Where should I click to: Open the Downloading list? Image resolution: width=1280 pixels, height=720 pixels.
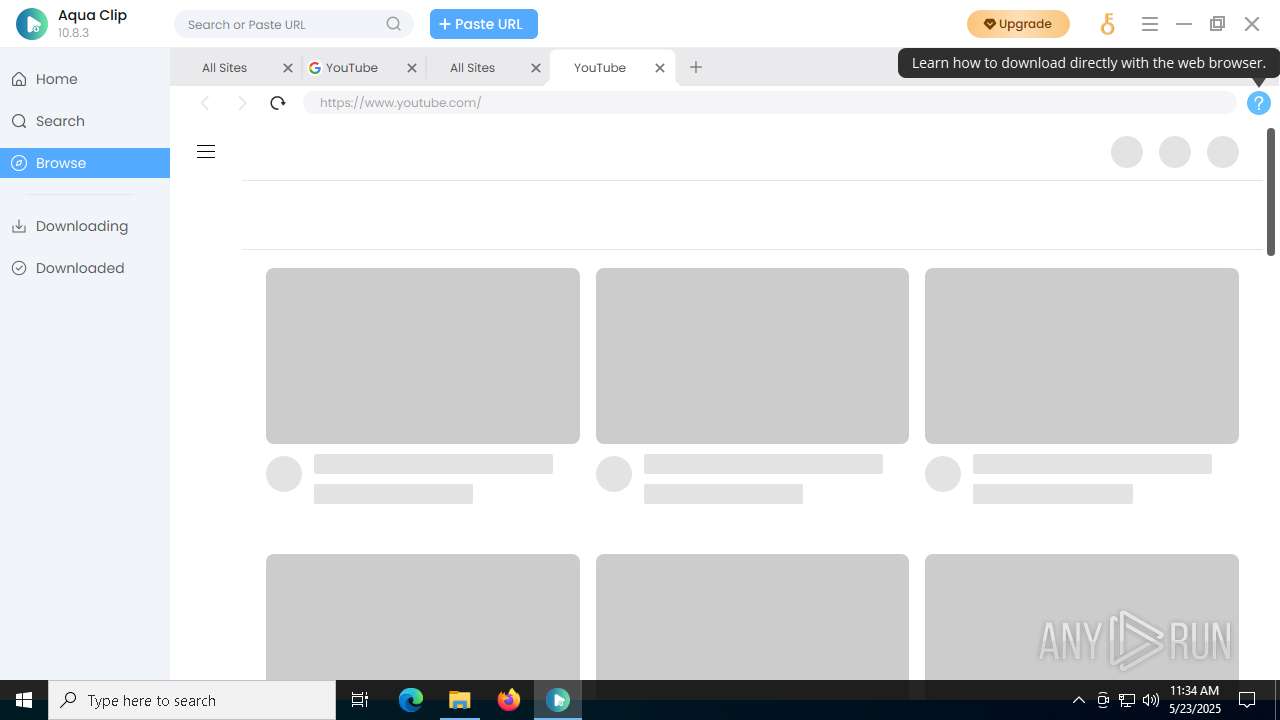tap(85, 226)
